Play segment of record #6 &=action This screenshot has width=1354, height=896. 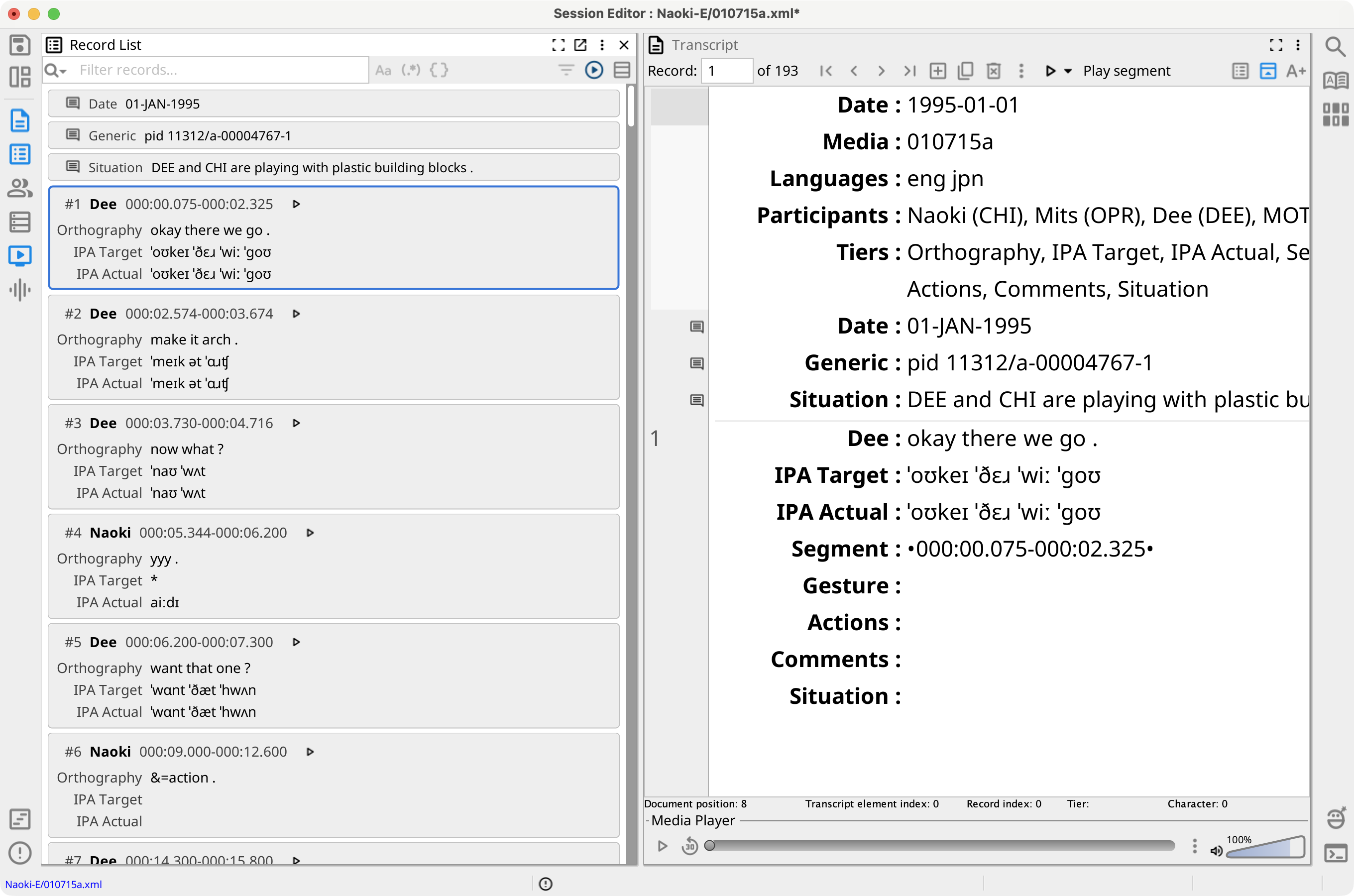[x=310, y=752]
